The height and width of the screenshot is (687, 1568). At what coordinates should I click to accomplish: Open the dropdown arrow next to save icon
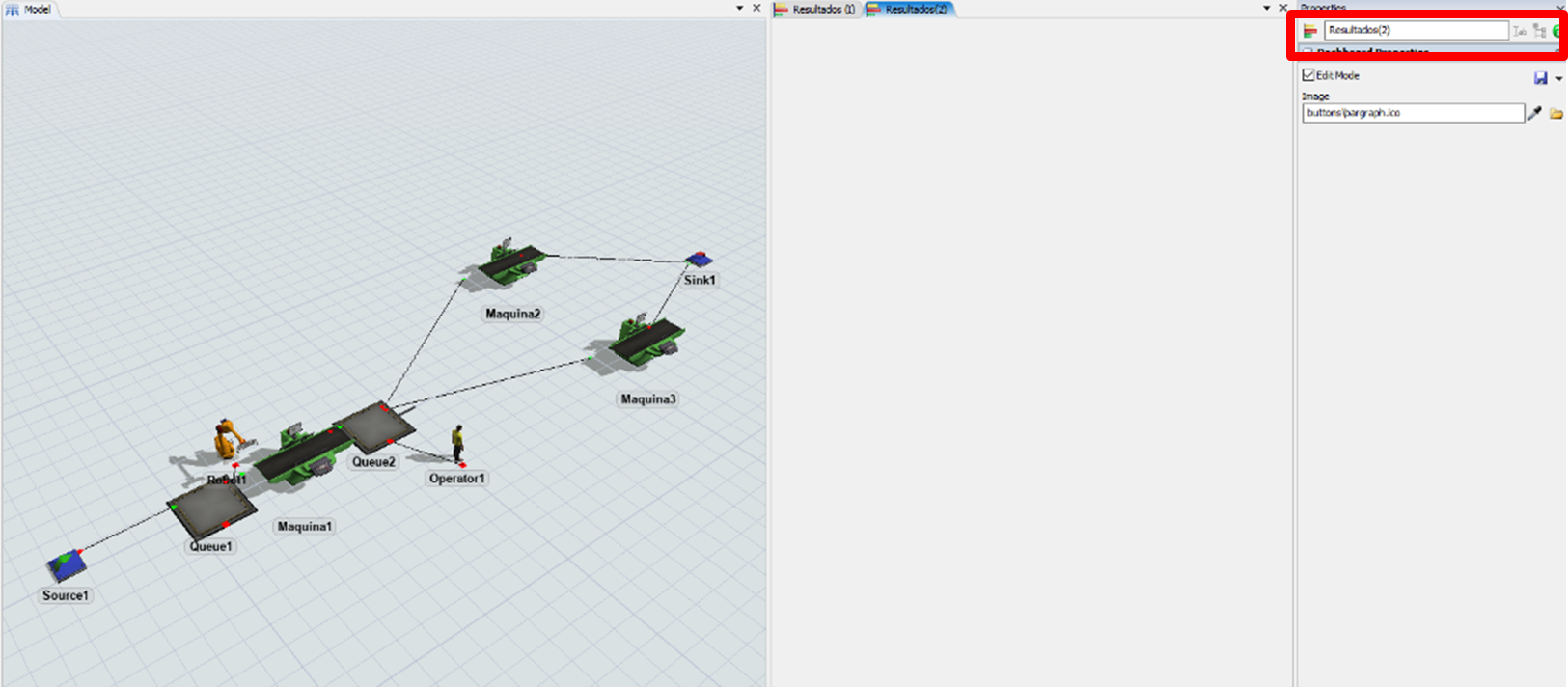click(1558, 79)
